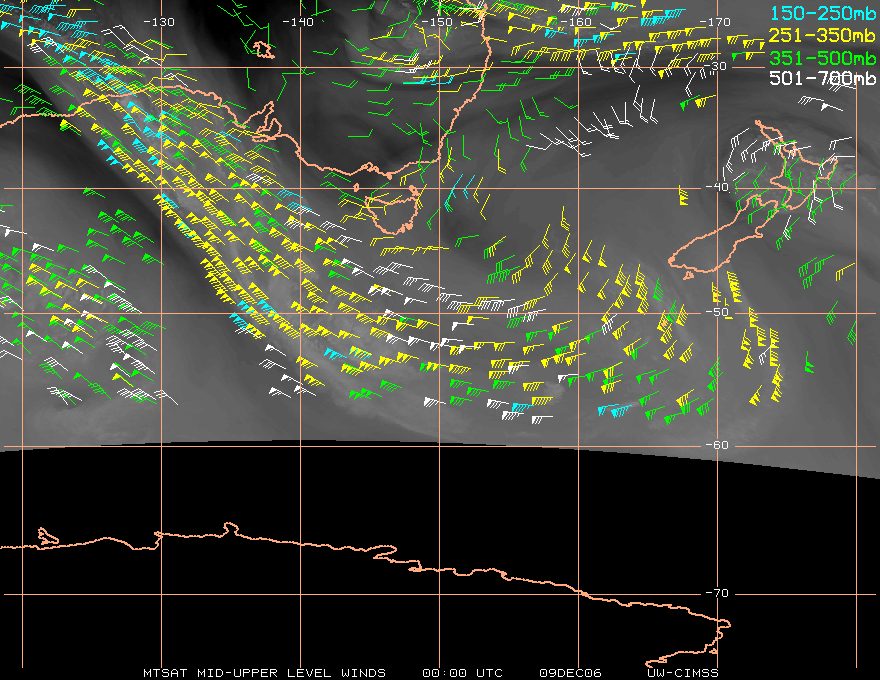Click the 00:00 UTC time stamp
The image size is (880, 680).
[462, 673]
